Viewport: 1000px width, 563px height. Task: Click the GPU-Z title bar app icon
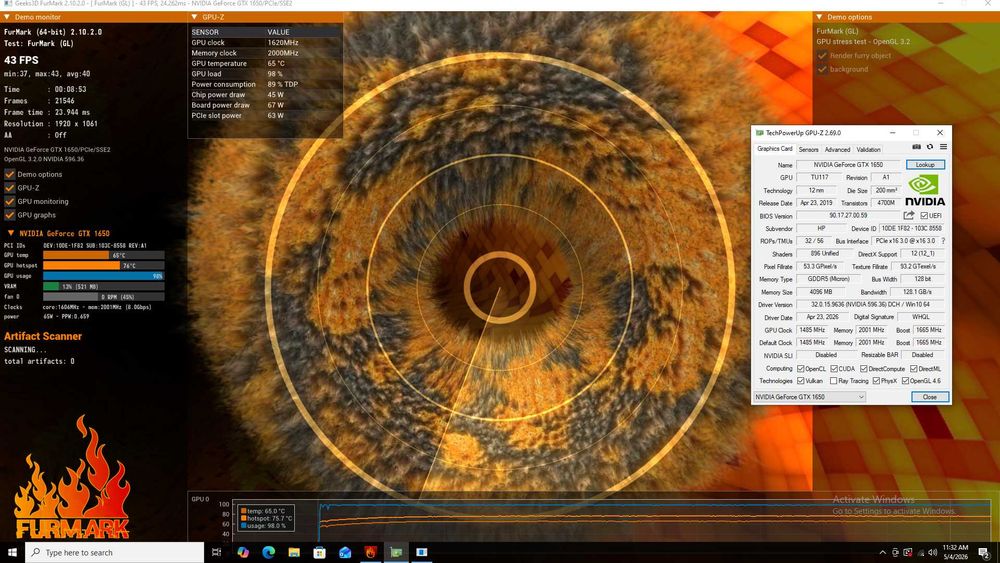tap(759, 133)
